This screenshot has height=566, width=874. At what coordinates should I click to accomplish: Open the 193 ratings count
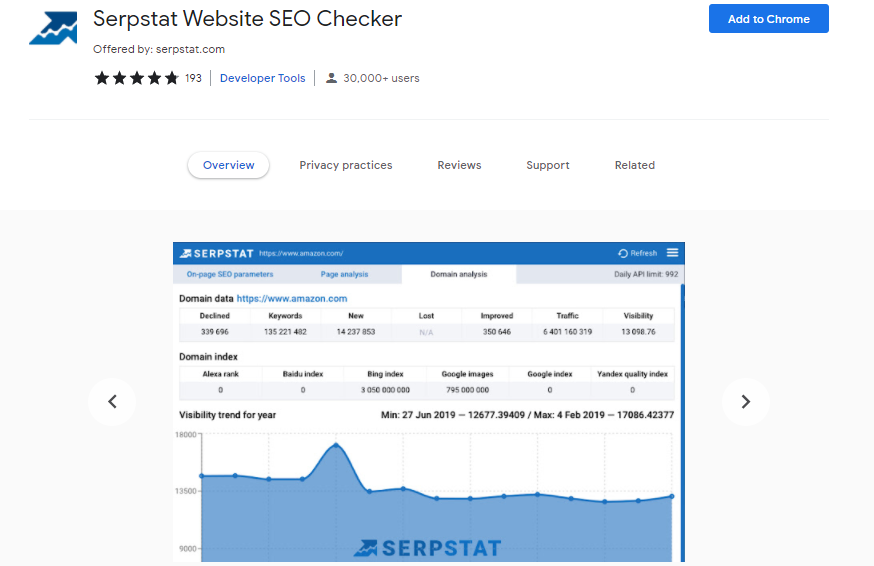coord(193,78)
